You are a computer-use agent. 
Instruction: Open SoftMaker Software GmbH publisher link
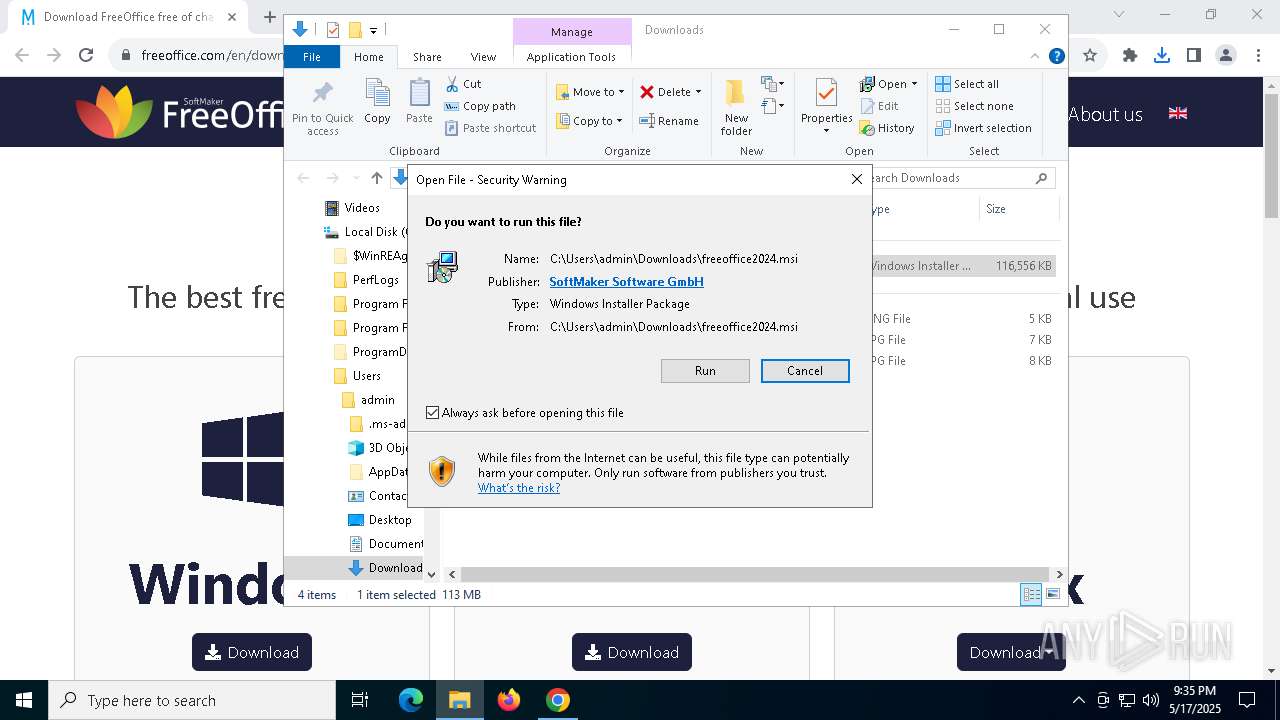pos(626,282)
